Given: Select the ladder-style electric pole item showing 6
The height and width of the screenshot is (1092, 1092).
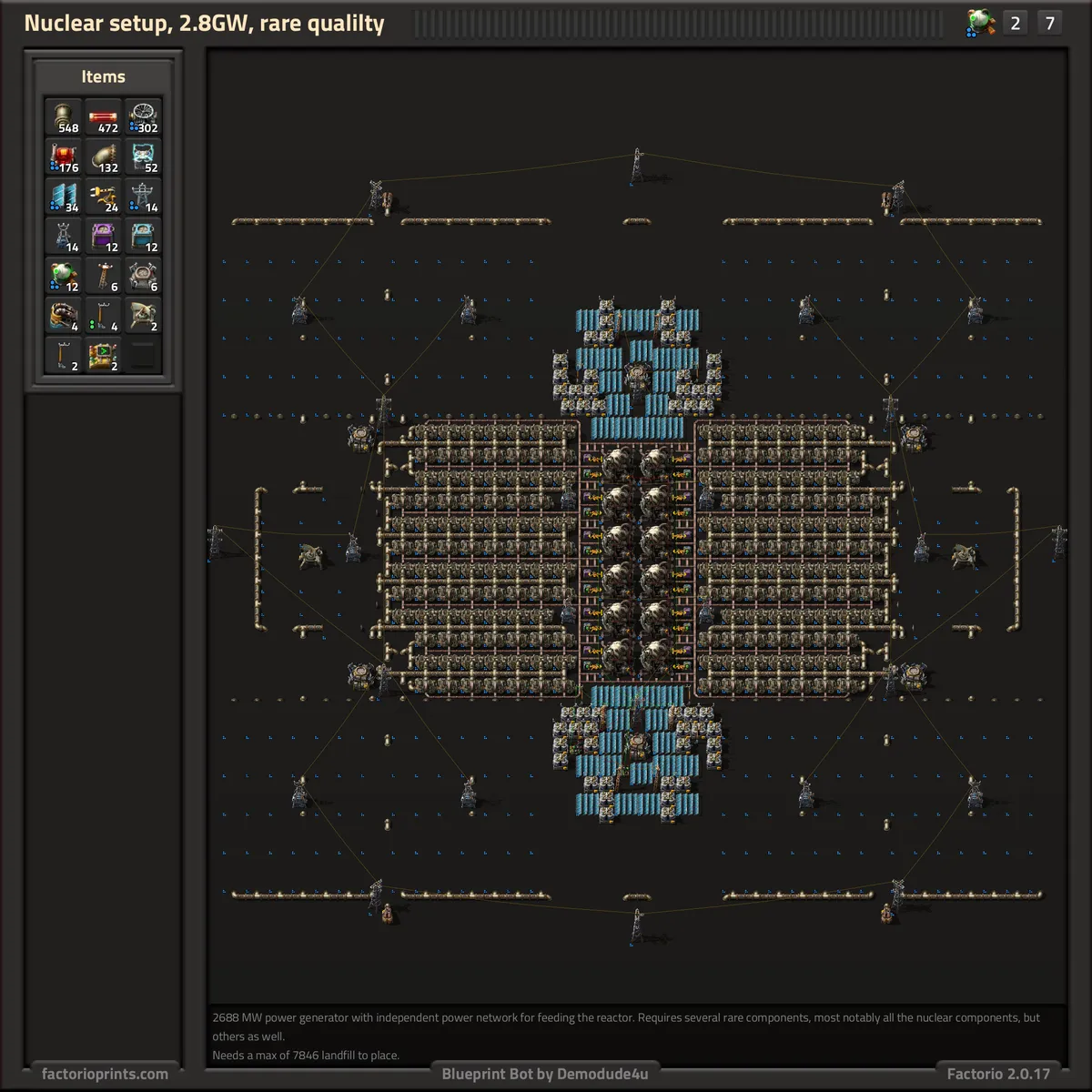Looking at the screenshot, I should 104,276.
